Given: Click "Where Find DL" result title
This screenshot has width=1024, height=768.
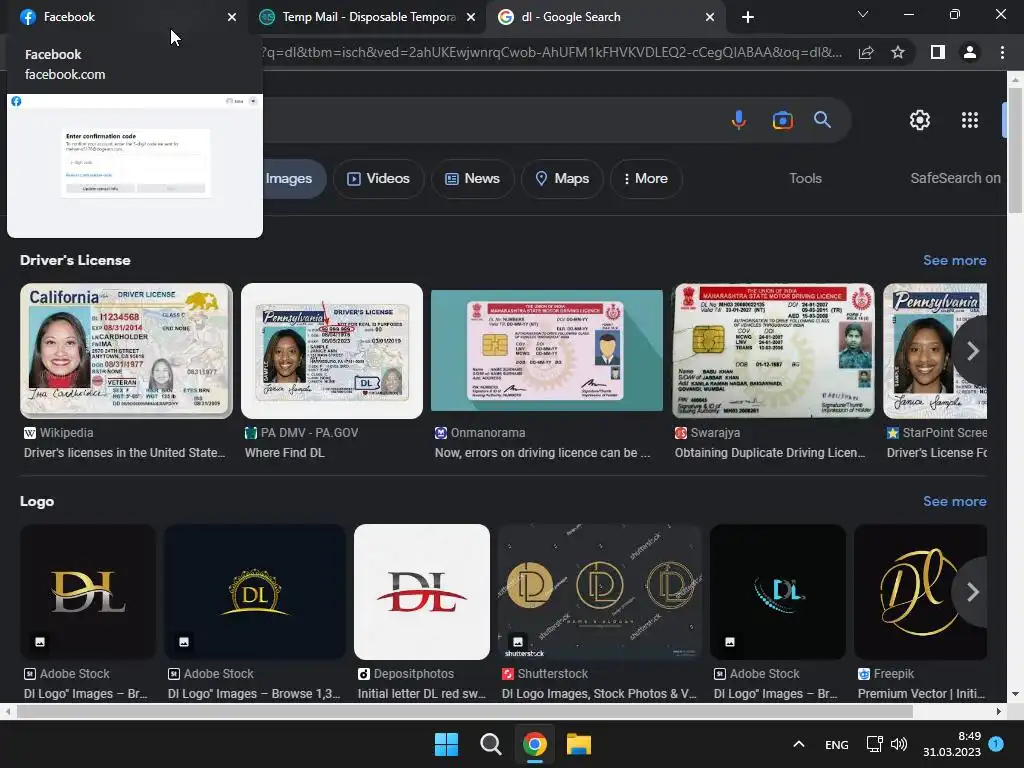Looking at the screenshot, I should pyautogui.click(x=284, y=453).
